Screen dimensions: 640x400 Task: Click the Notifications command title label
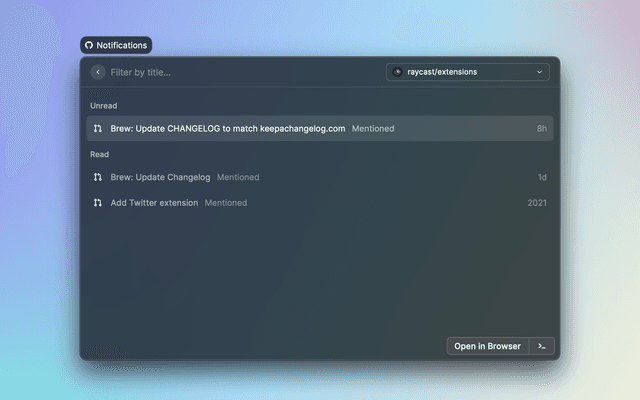tap(121, 45)
